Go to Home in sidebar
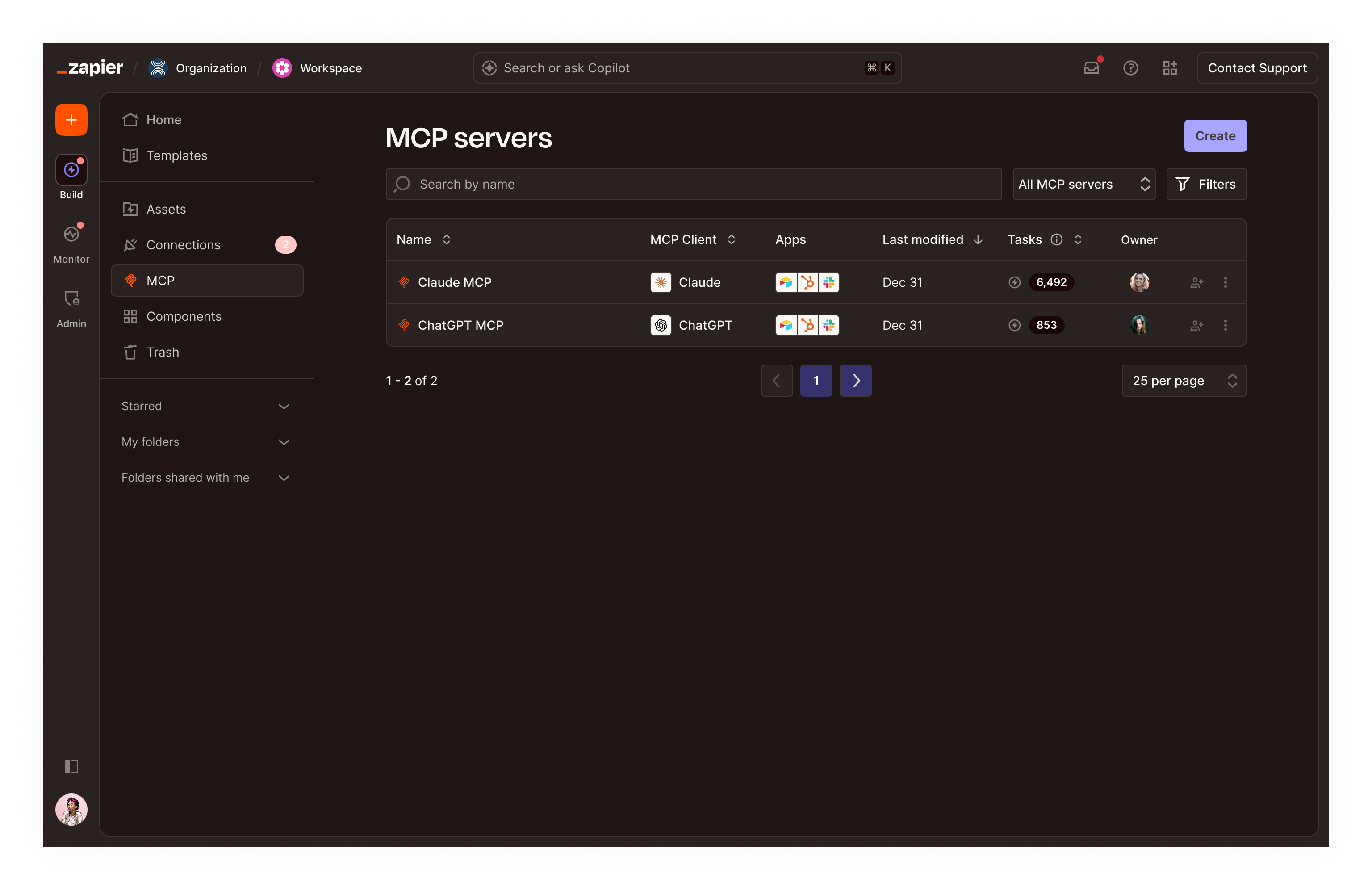 [x=207, y=119]
